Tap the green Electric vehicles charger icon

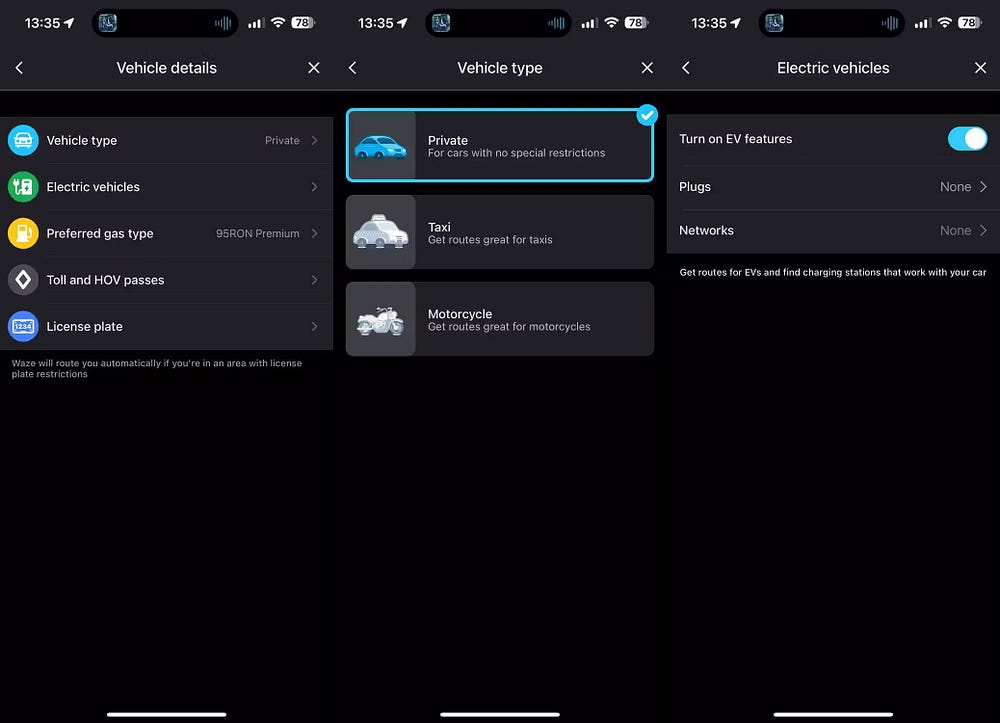(x=23, y=187)
